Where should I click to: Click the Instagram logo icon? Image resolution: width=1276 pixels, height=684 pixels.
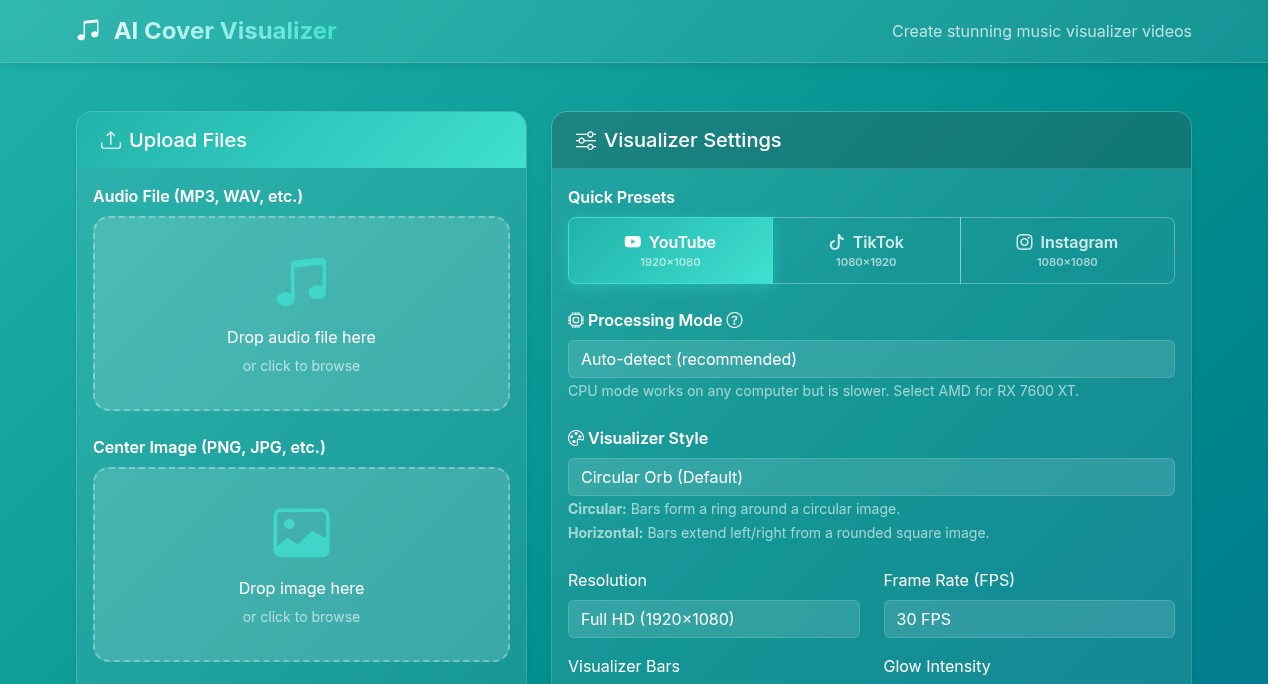[x=1024, y=242]
